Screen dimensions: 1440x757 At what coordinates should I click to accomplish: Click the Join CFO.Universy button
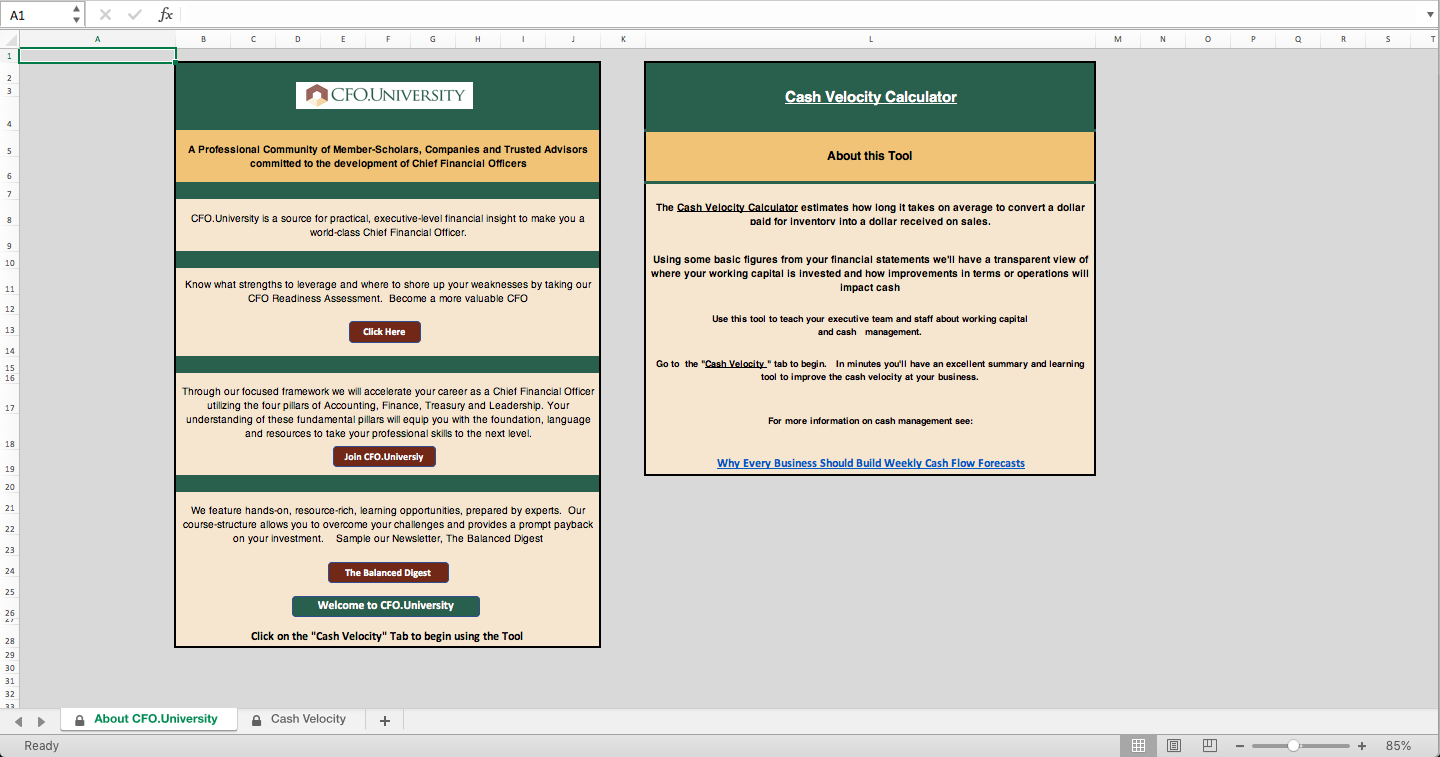pos(384,457)
